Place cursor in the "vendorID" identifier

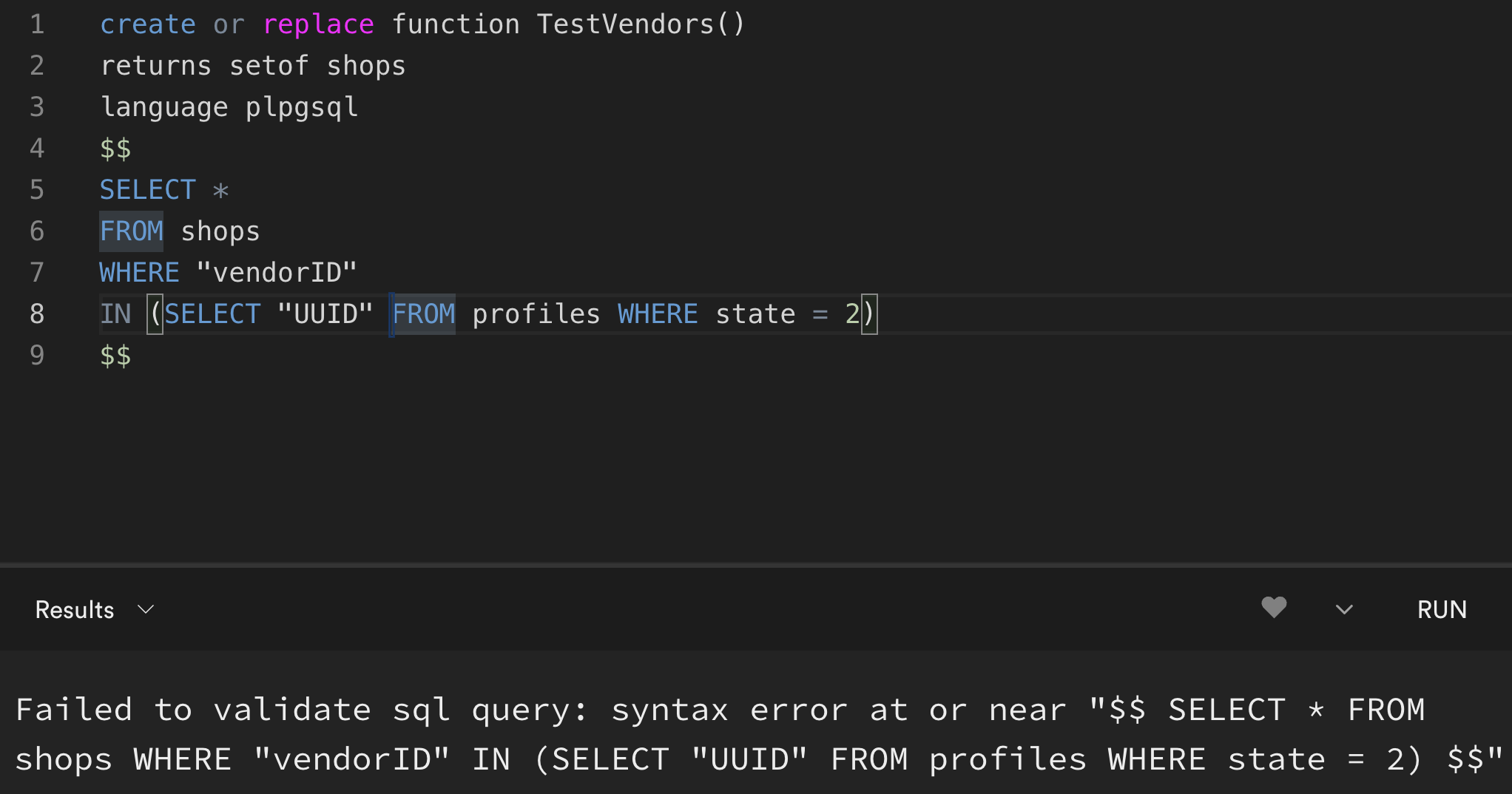277,273
